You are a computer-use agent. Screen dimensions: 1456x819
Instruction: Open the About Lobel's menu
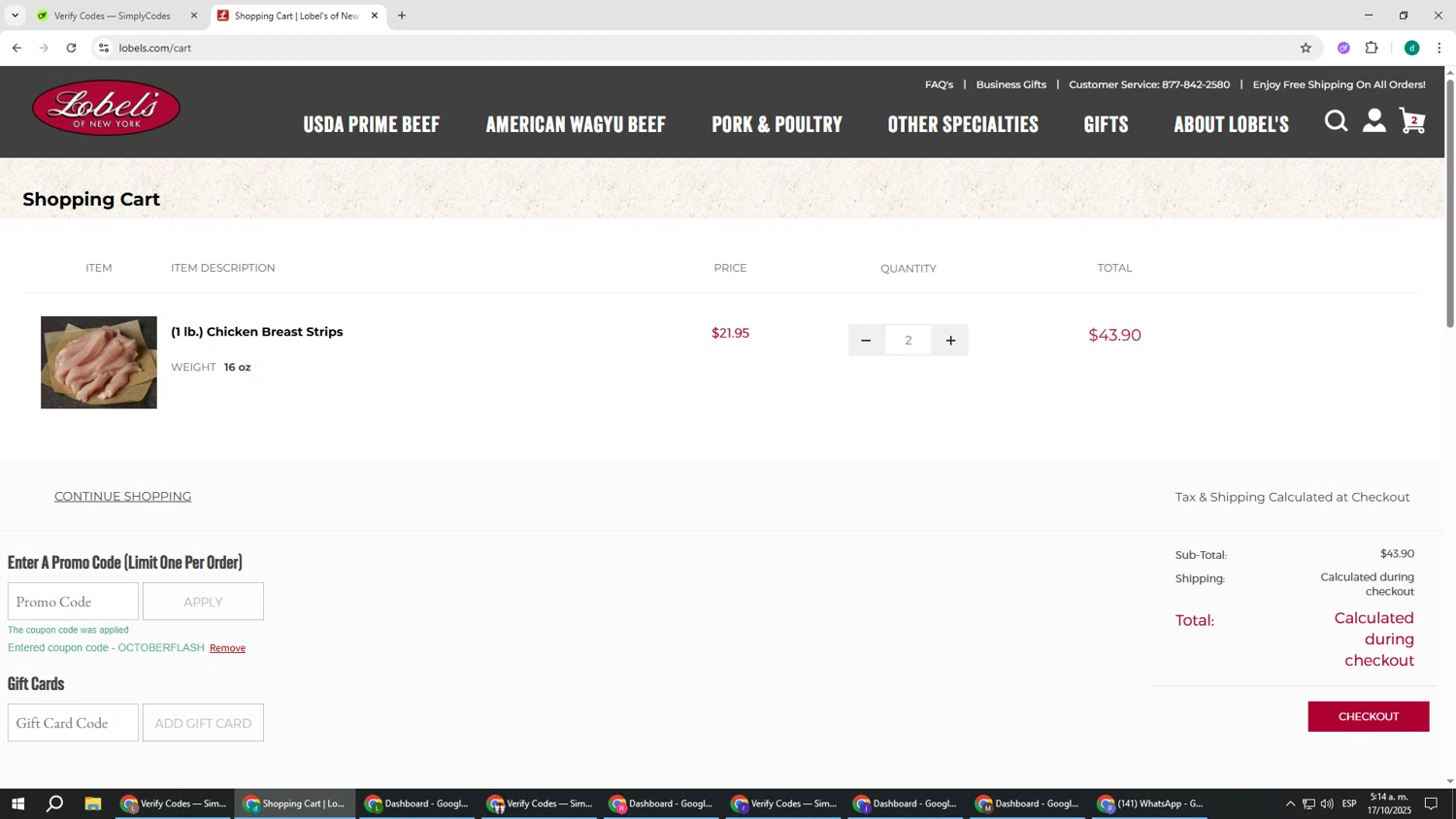[1231, 124]
